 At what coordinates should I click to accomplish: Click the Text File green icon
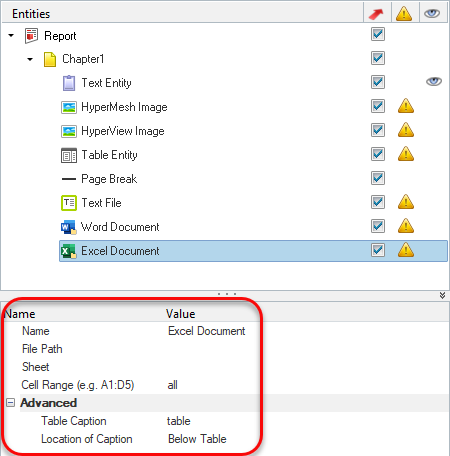[69, 203]
